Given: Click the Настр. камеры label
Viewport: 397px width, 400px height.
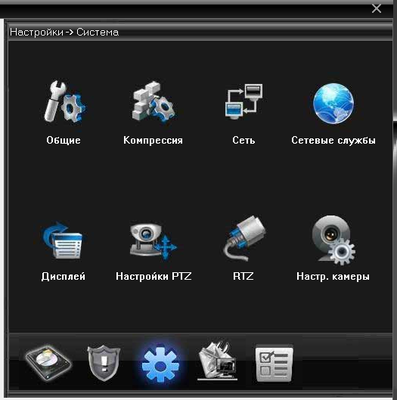Looking at the screenshot, I should (x=333, y=276).
